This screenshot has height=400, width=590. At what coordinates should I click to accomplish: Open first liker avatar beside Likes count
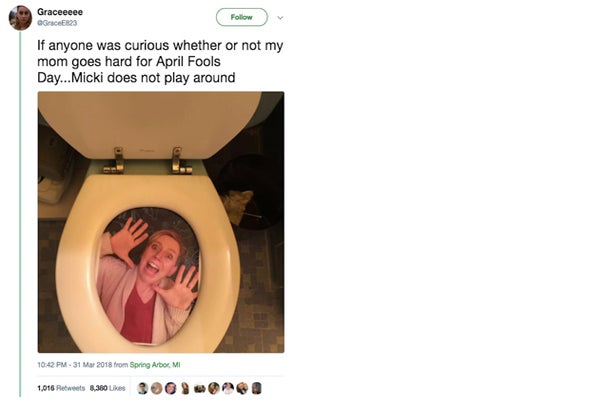pyautogui.click(x=142, y=388)
